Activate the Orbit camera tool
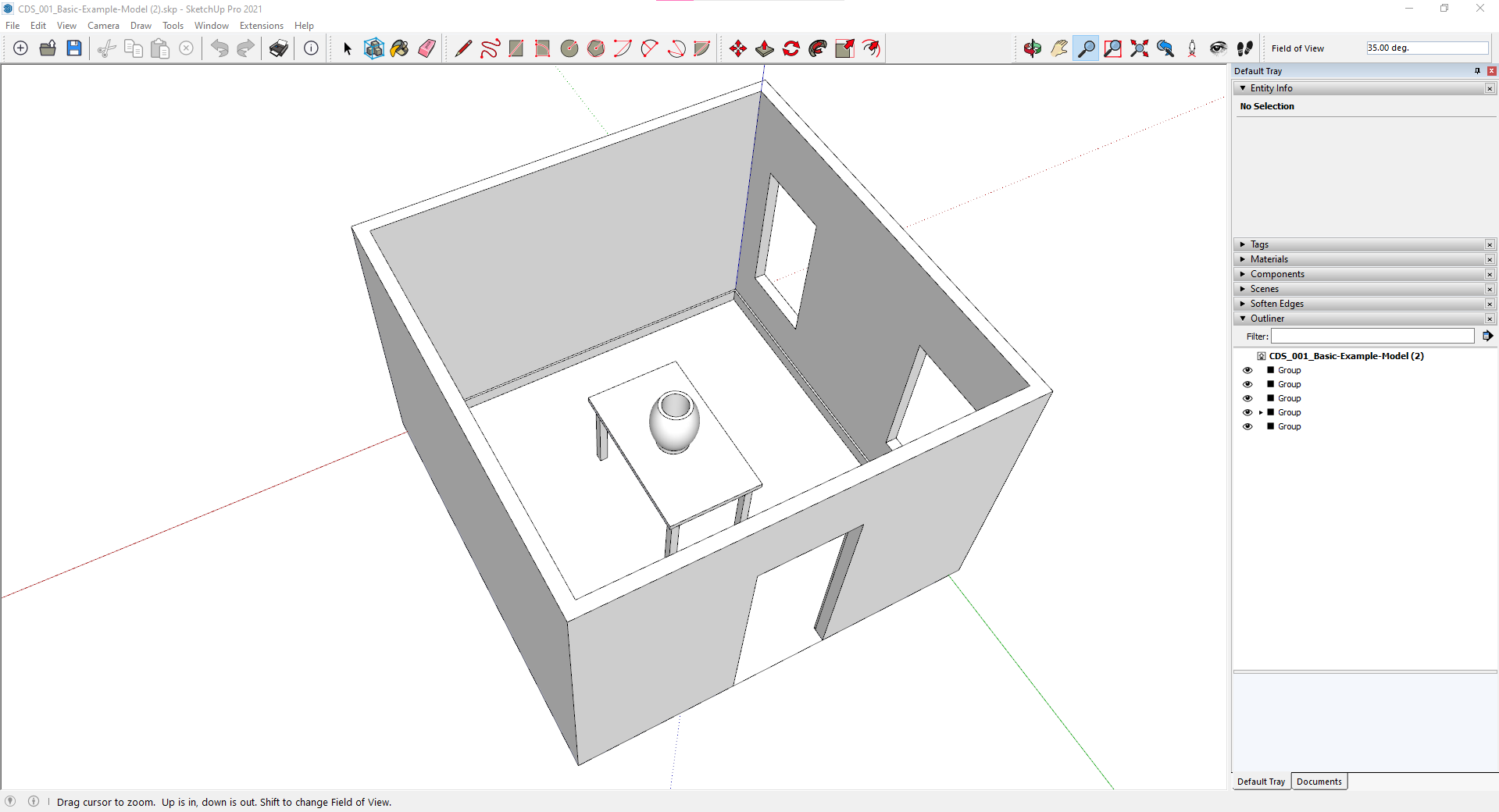The image size is (1499, 812). (x=1033, y=48)
